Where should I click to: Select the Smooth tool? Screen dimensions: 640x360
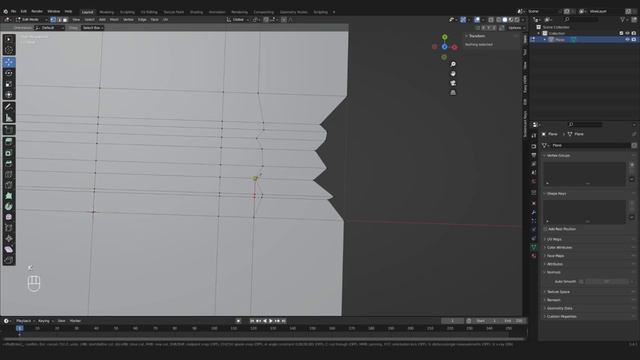9,217
